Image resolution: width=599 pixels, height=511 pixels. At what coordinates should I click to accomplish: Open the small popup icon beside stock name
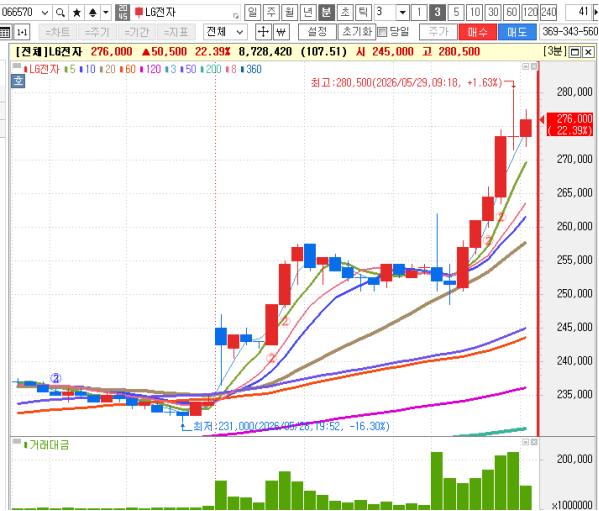point(236,15)
